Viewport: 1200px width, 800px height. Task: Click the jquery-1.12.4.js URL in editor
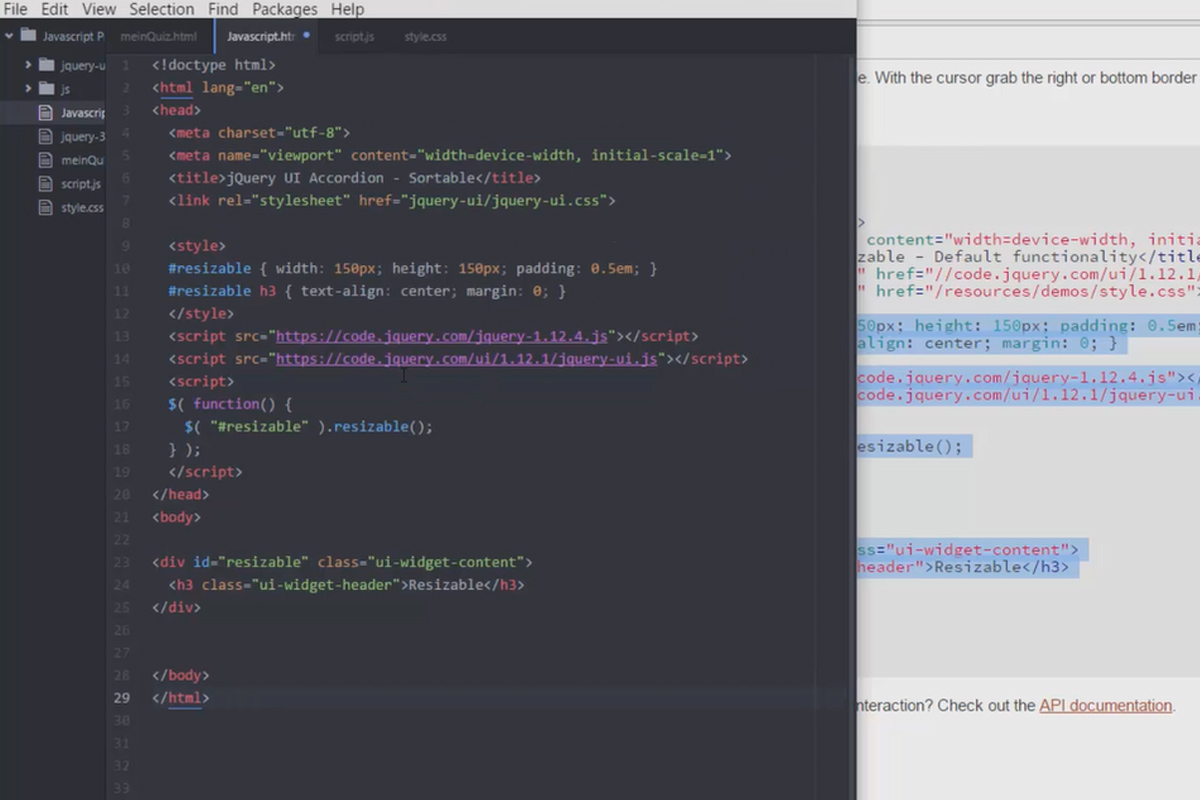tap(442, 336)
